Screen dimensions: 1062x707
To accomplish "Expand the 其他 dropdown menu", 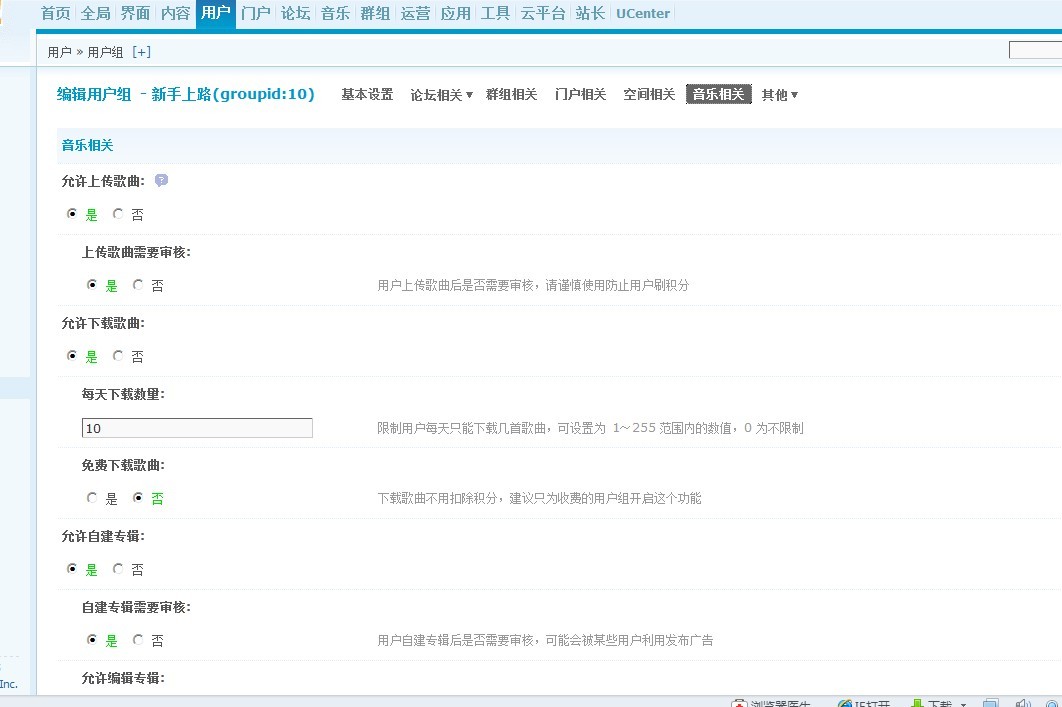I will 779,95.
